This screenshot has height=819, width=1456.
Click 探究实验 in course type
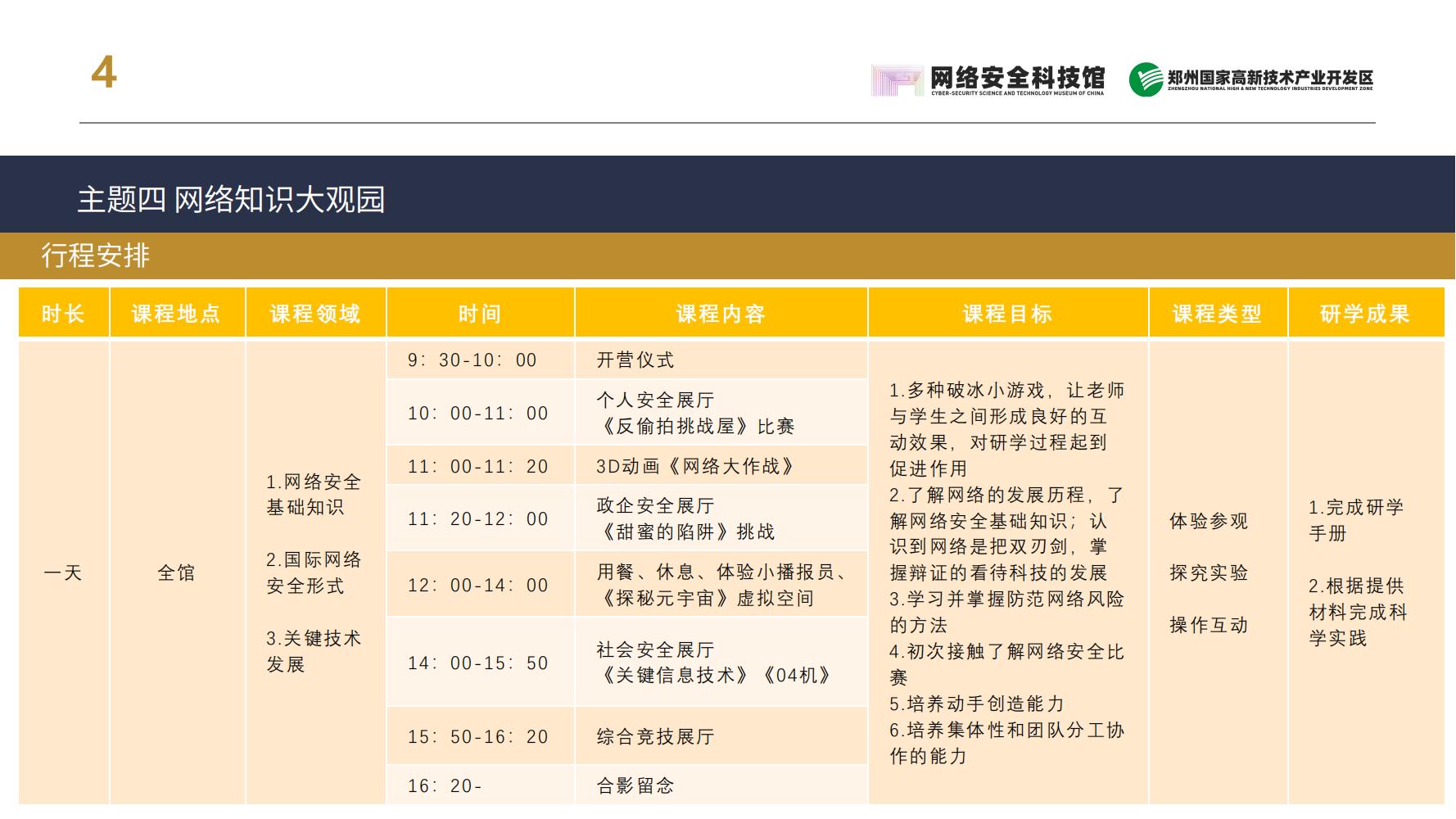(x=1209, y=572)
